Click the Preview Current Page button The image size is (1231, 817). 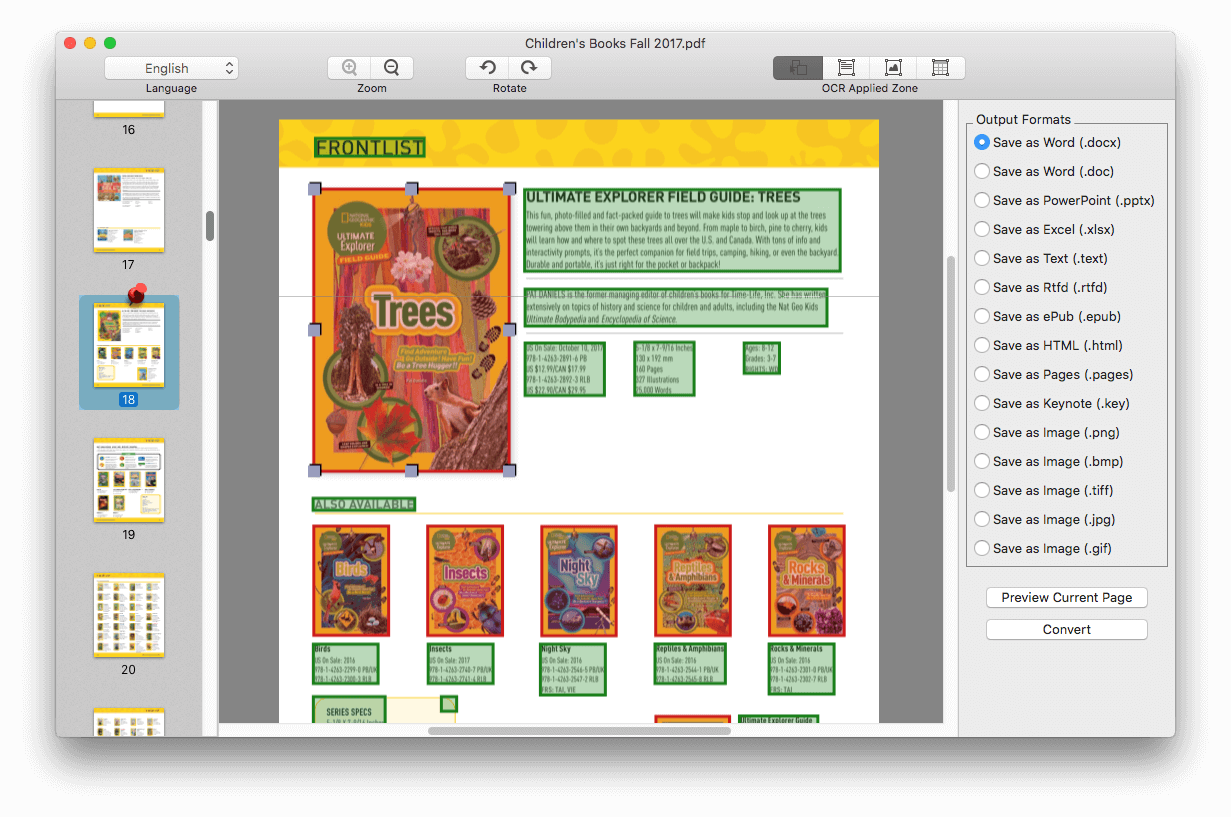pos(1067,597)
